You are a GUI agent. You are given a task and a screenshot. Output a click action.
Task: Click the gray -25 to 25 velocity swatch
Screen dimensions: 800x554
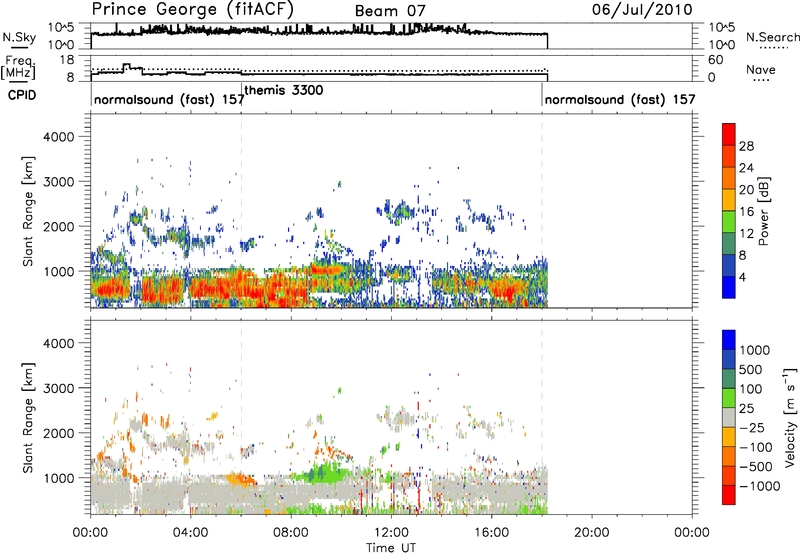pyautogui.click(x=729, y=417)
